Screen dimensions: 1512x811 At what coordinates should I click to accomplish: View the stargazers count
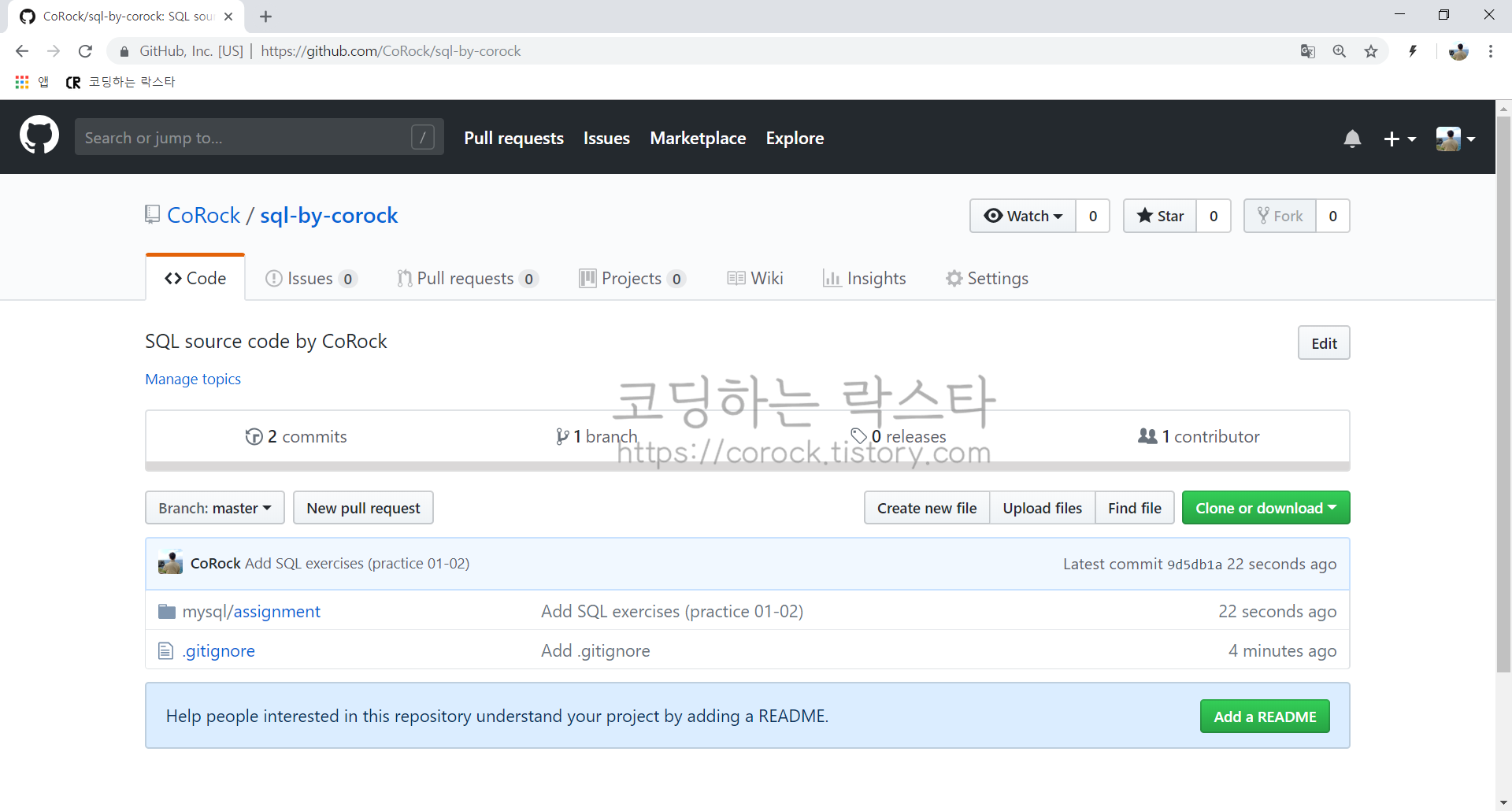[x=1214, y=216]
